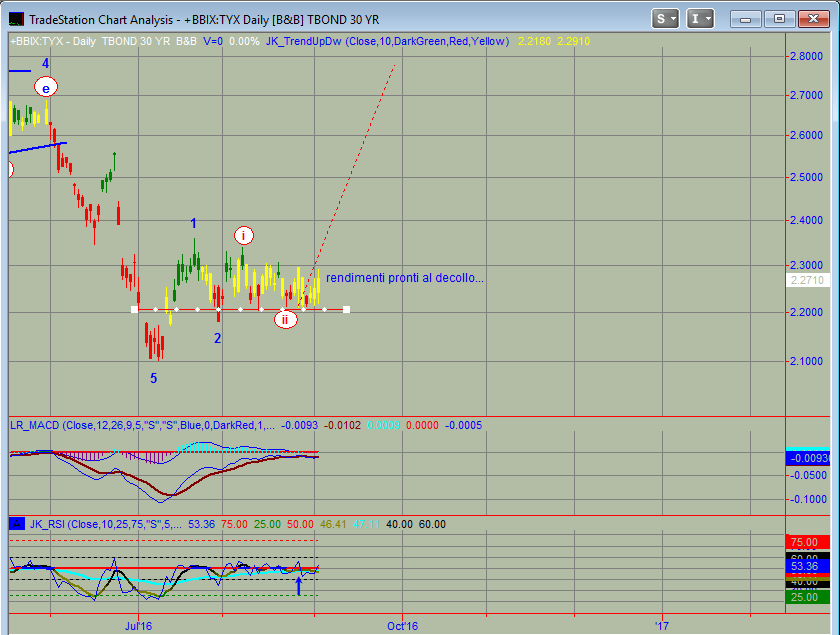
Task: Select the circled 'i' wave label
Action: point(244,235)
